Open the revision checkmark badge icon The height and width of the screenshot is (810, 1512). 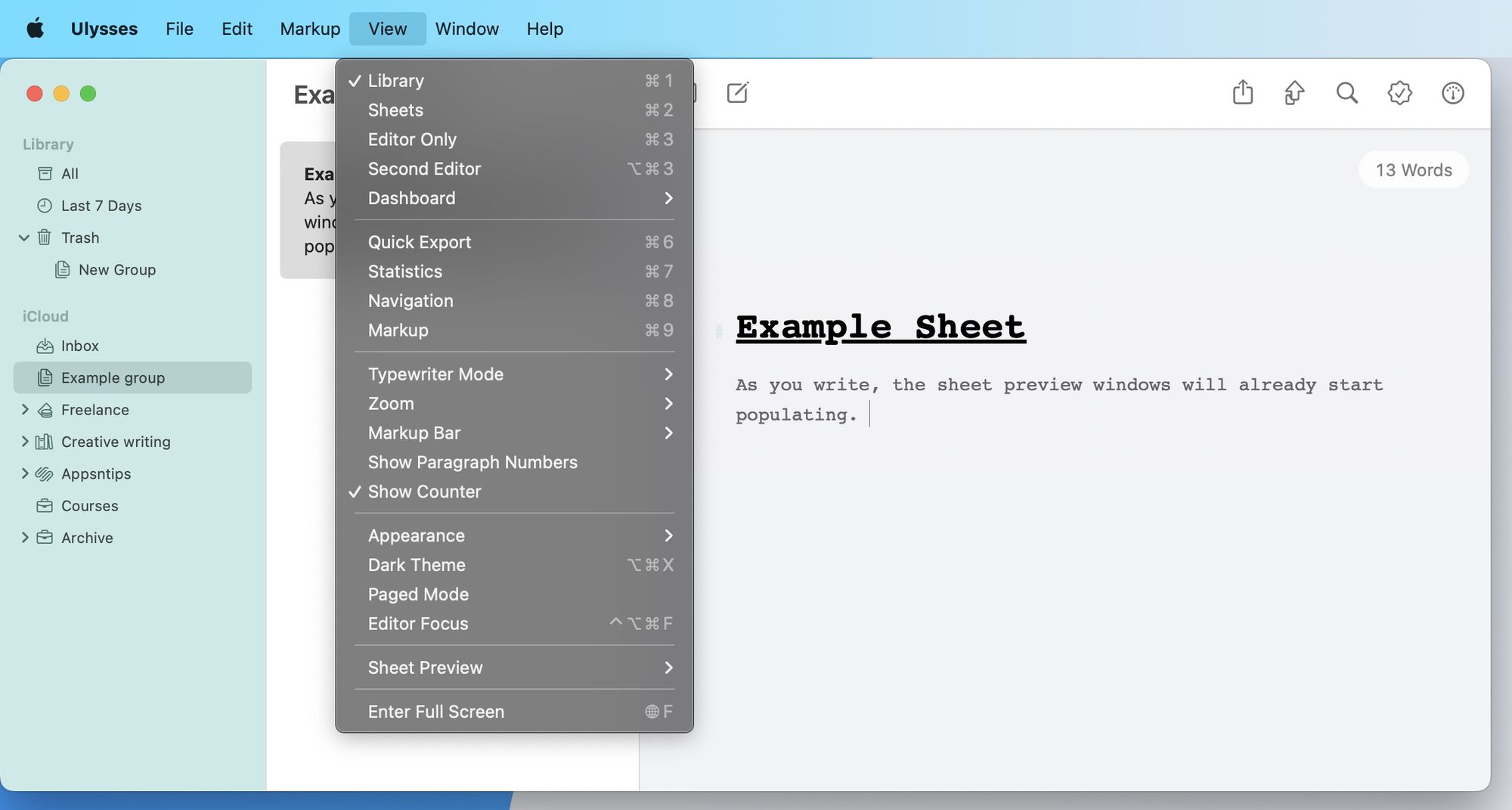tap(1399, 93)
